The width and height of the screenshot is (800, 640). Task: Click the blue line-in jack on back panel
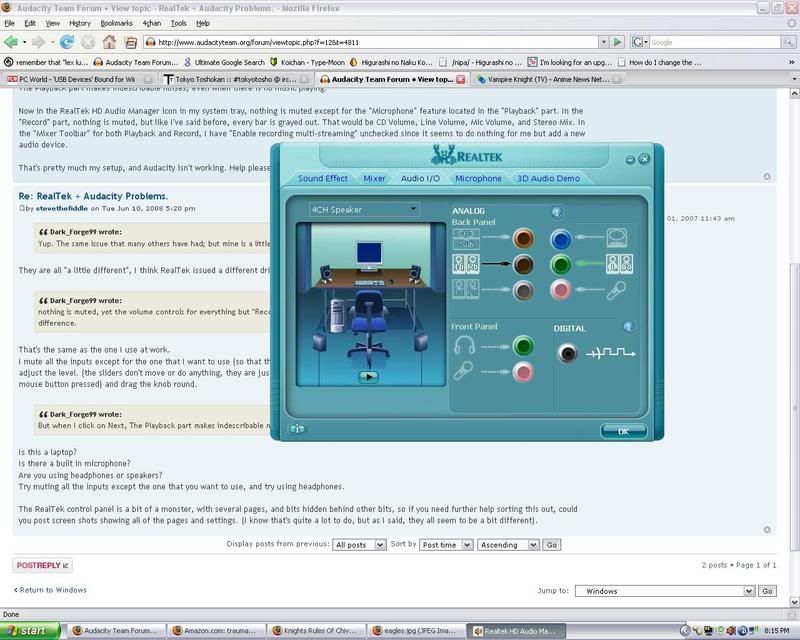pyautogui.click(x=561, y=239)
